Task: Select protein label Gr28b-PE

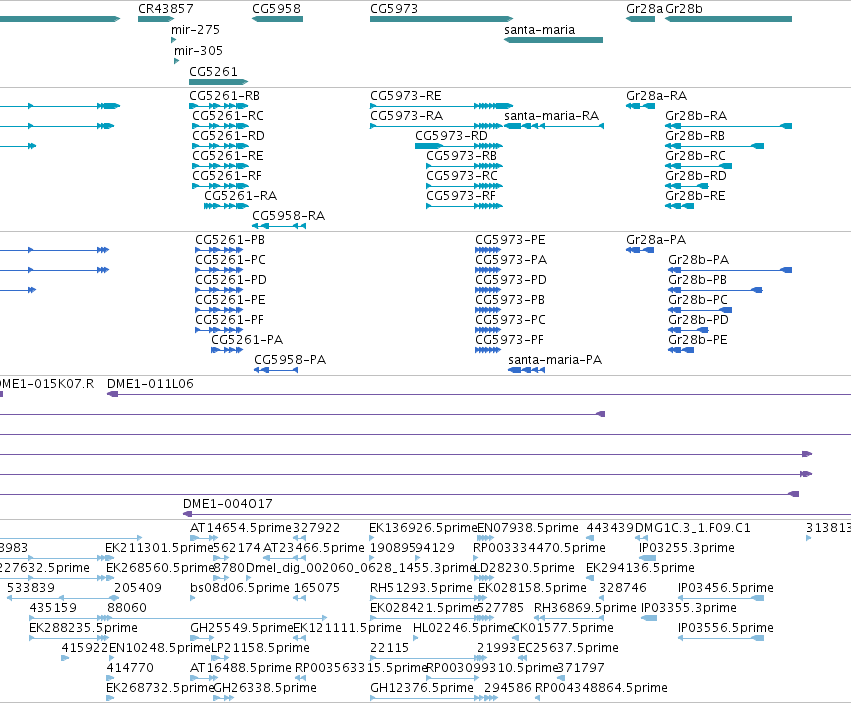Action: (698, 340)
